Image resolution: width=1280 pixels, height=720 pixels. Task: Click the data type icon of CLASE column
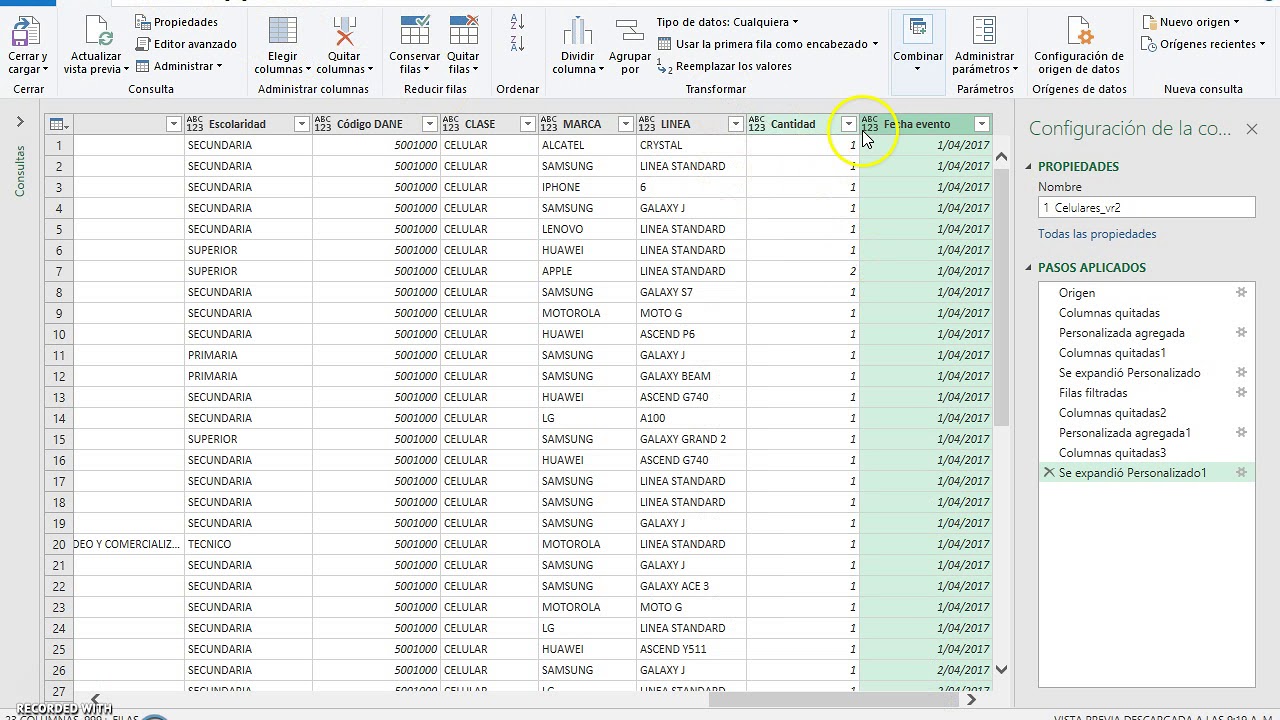(451, 124)
